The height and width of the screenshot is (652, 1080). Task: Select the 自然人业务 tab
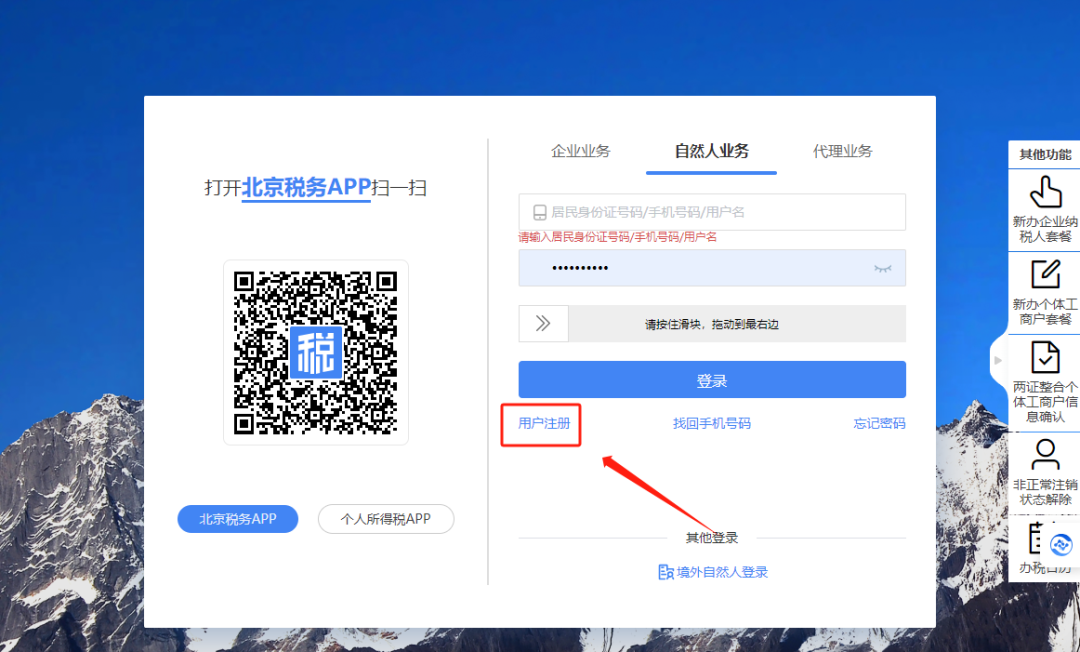tap(712, 151)
